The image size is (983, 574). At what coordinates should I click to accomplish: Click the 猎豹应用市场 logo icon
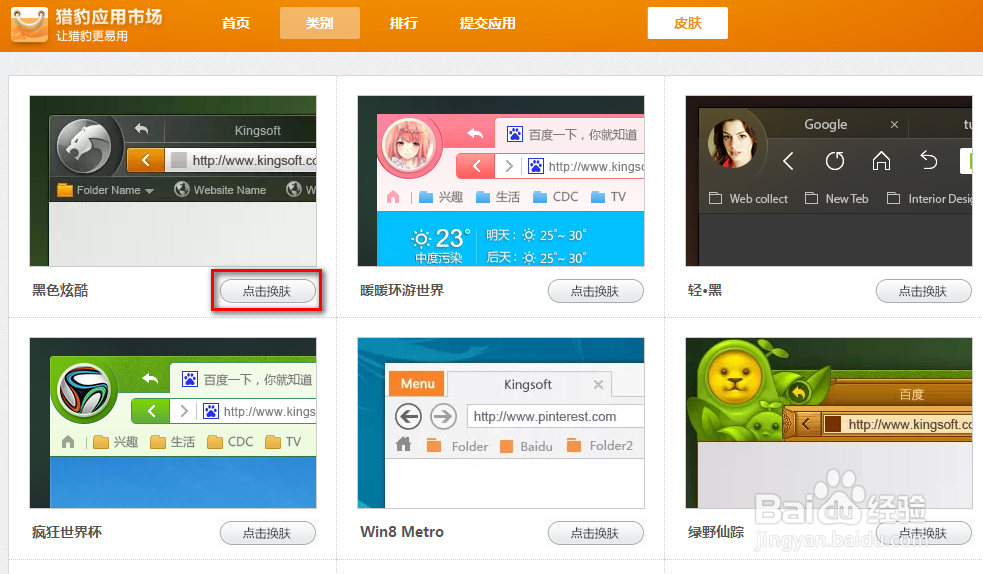click(29, 25)
